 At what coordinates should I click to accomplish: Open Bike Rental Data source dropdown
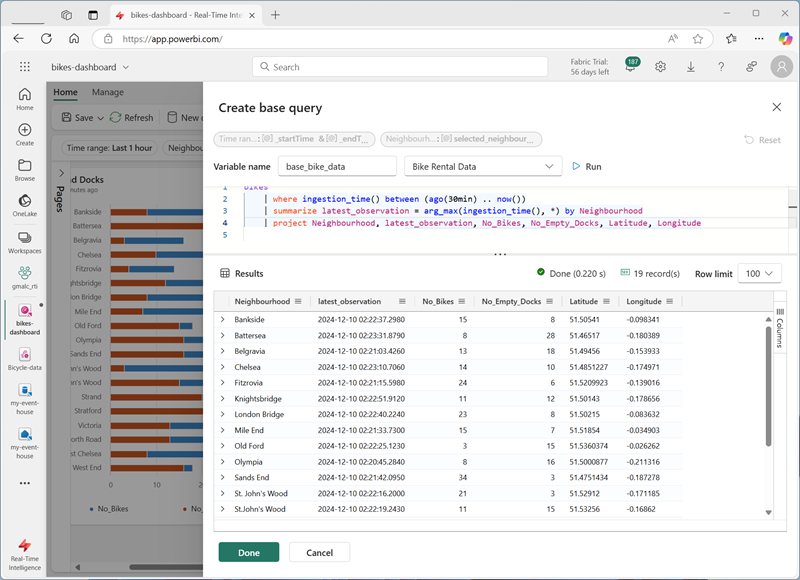pyautogui.click(x=483, y=166)
